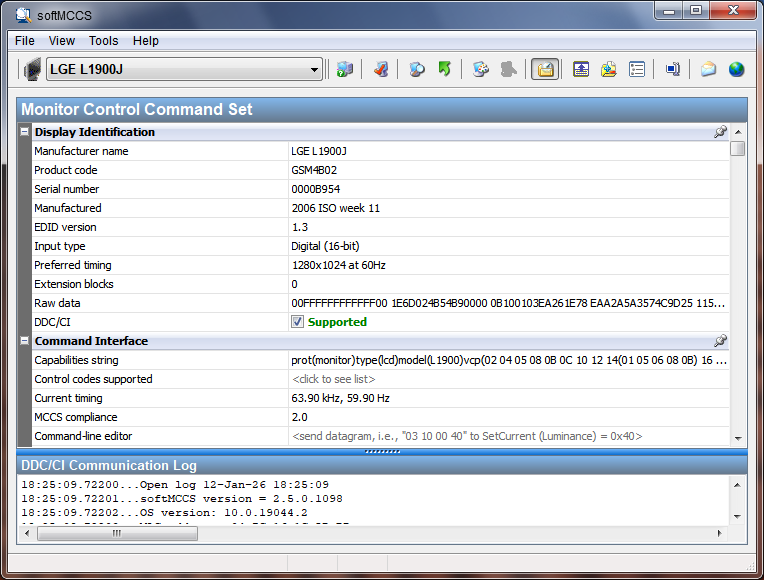Click the Open log line in communication log

pos(175,484)
